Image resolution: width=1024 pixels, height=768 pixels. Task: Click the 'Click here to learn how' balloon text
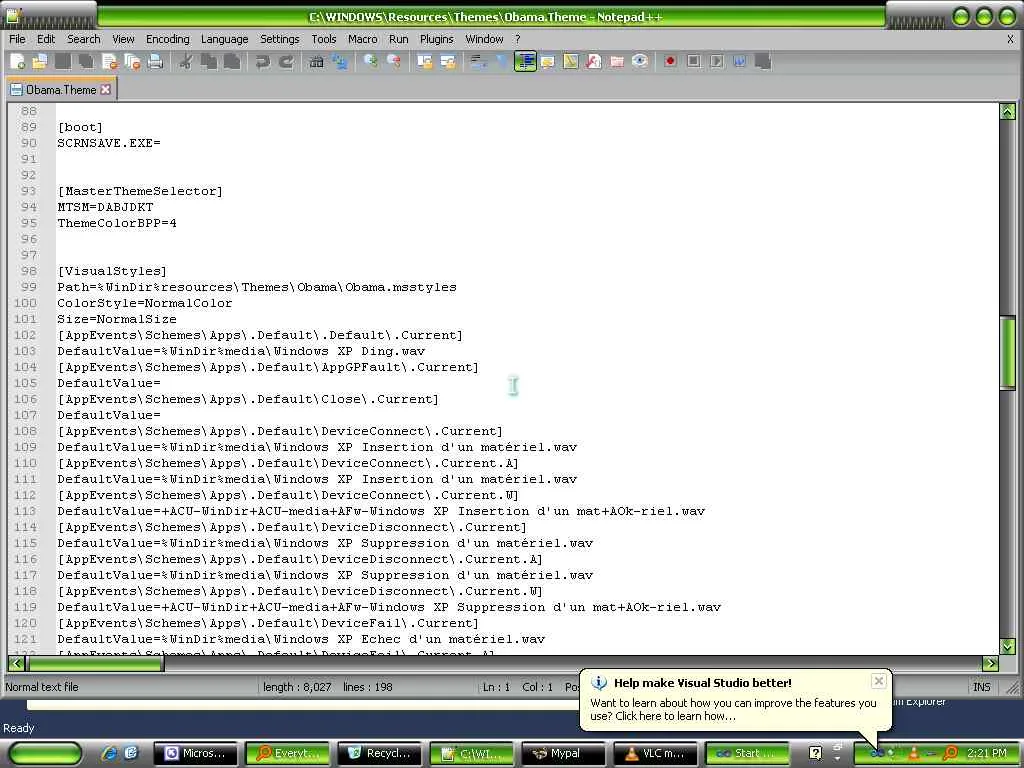[675, 716]
